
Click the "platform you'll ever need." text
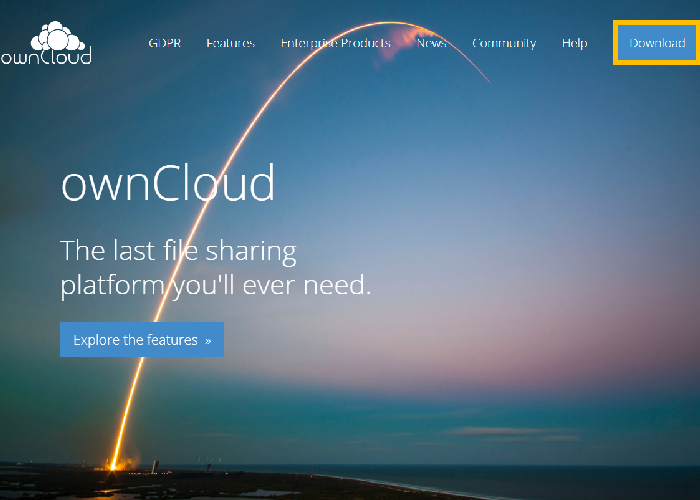(215, 285)
